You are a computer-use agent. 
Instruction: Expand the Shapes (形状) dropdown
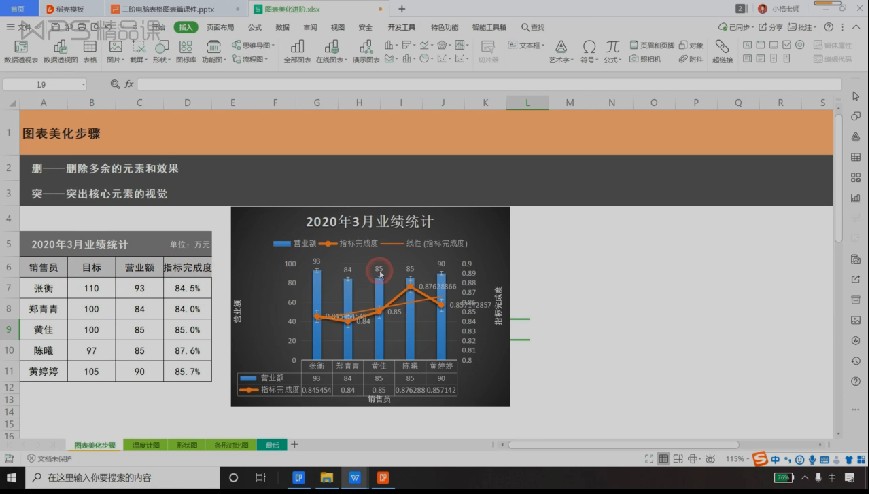coord(161,52)
